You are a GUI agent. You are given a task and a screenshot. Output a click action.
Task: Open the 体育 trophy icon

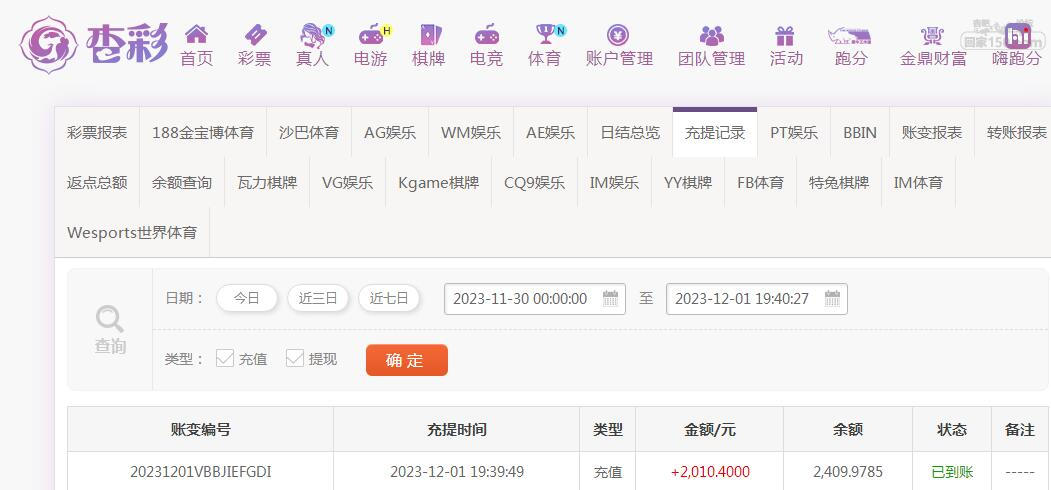pos(544,35)
